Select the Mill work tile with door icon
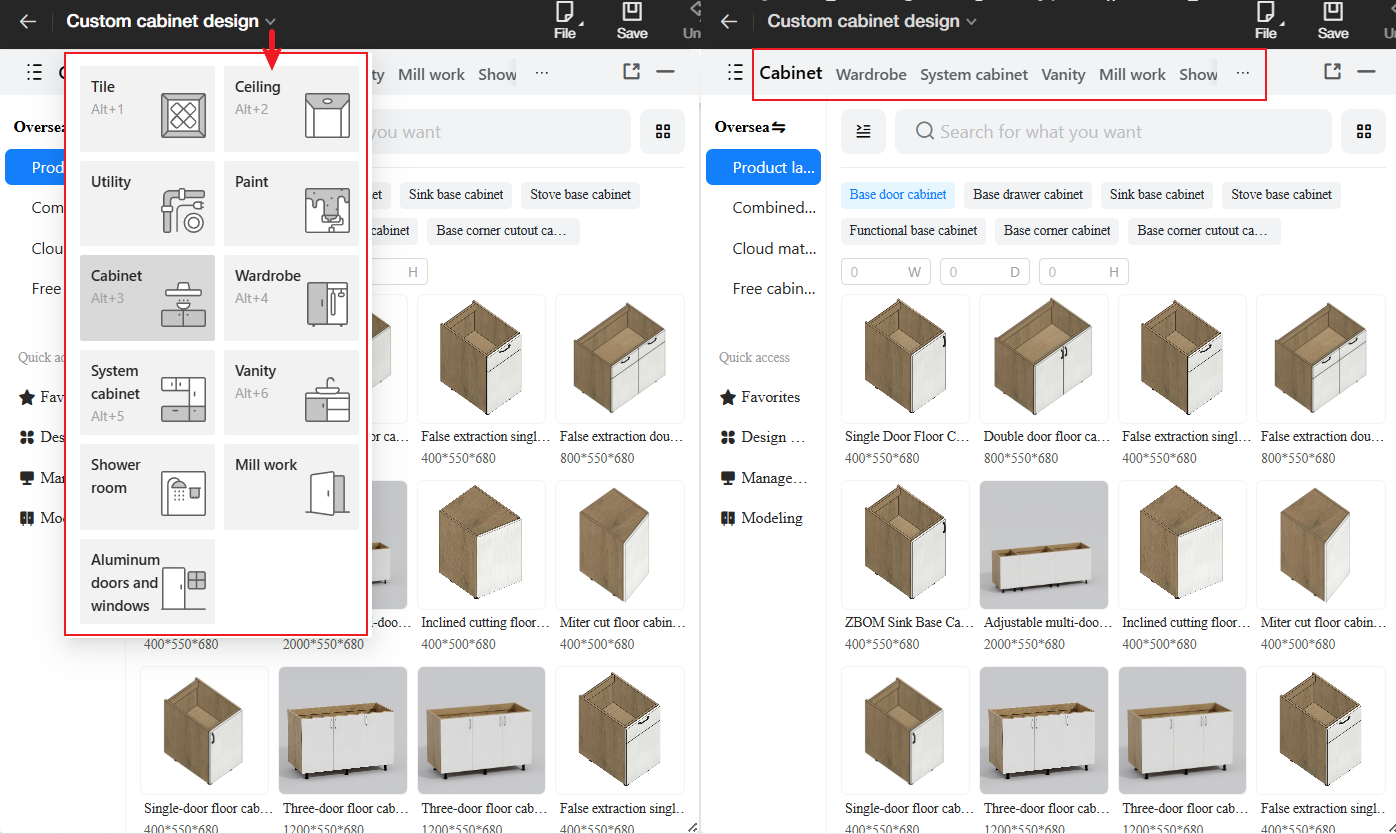Image resolution: width=1396 pixels, height=834 pixels. coord(291,487)
